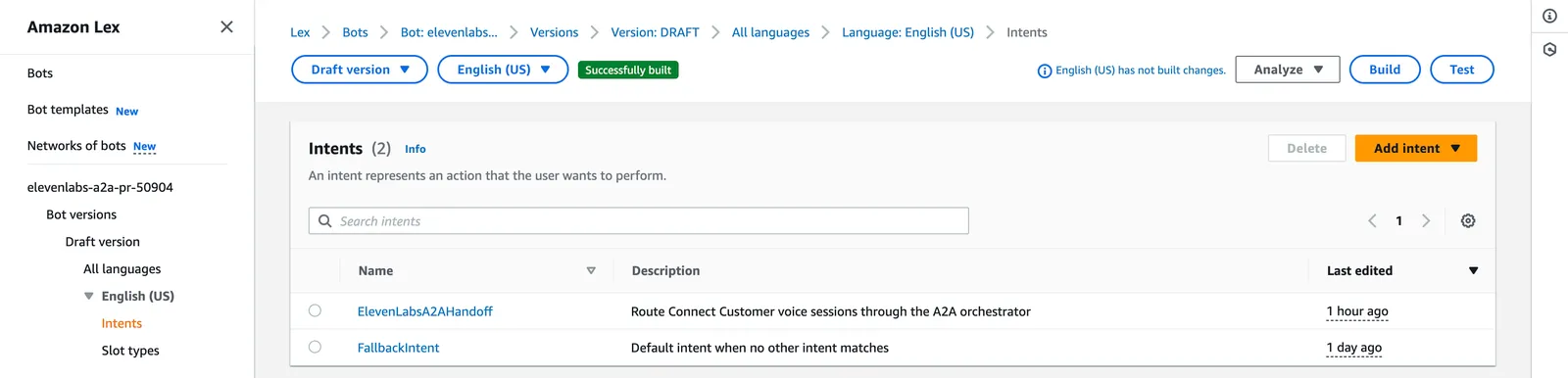Click '1 hour ago' timestamp

pos(1357,311)
